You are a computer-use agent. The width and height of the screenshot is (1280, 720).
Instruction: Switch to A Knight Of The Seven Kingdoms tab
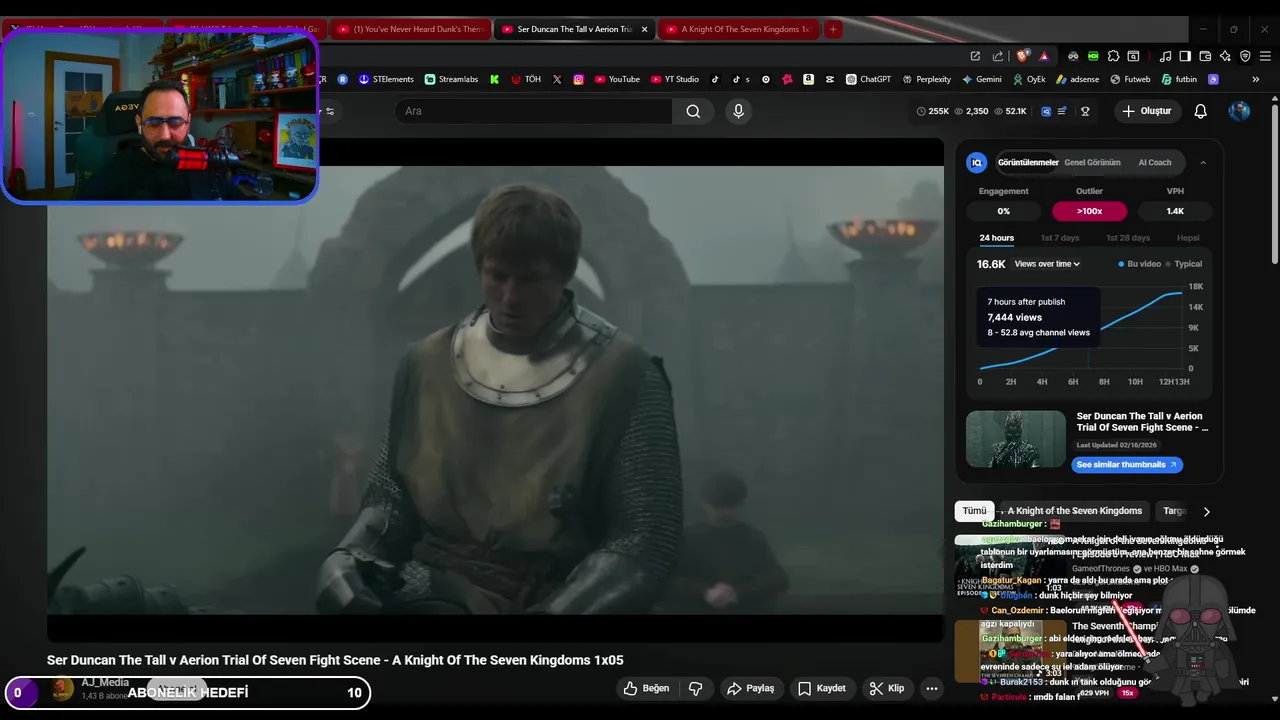pos(740,29)
